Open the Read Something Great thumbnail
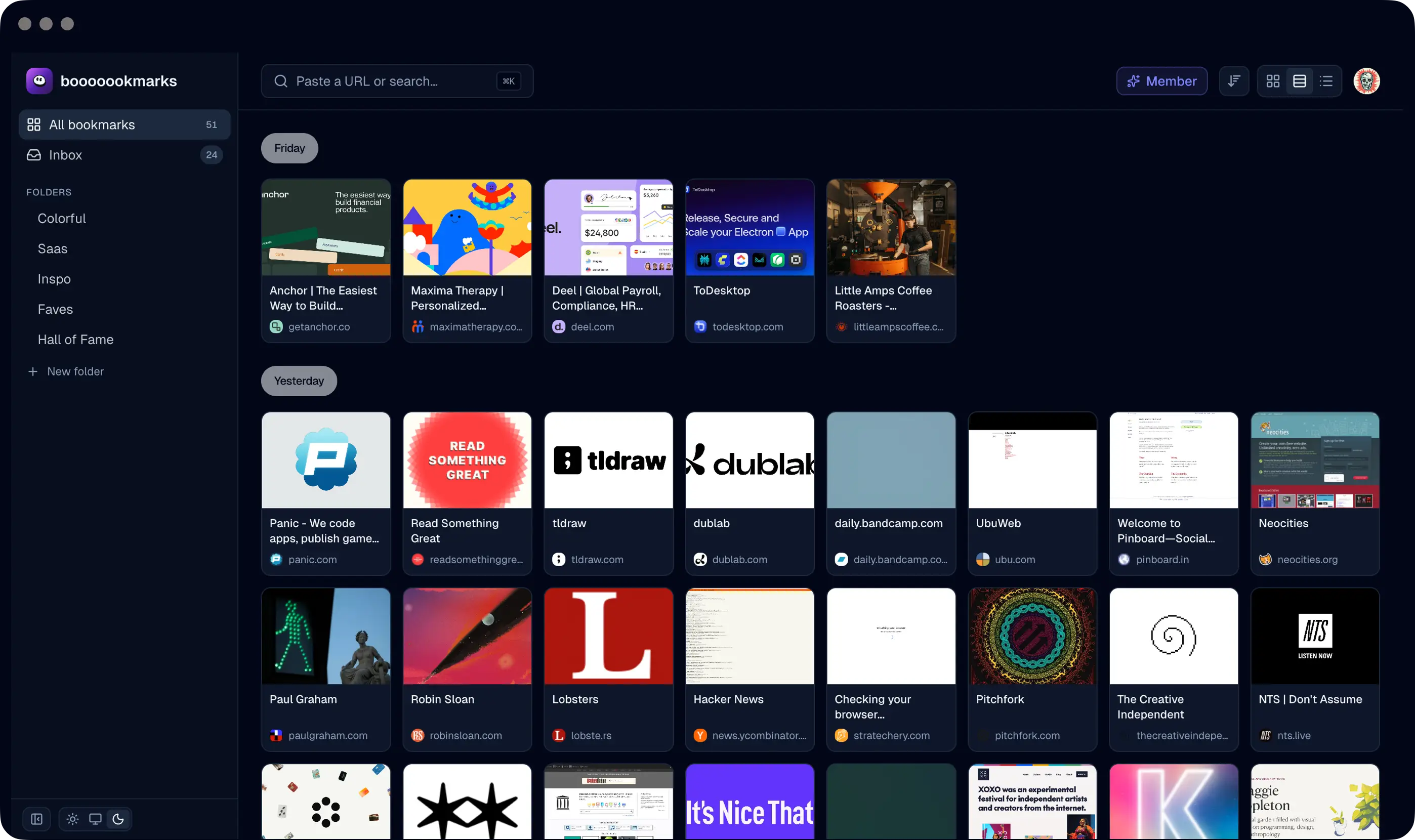This screenshot has width=1415, height=840. 467,460
